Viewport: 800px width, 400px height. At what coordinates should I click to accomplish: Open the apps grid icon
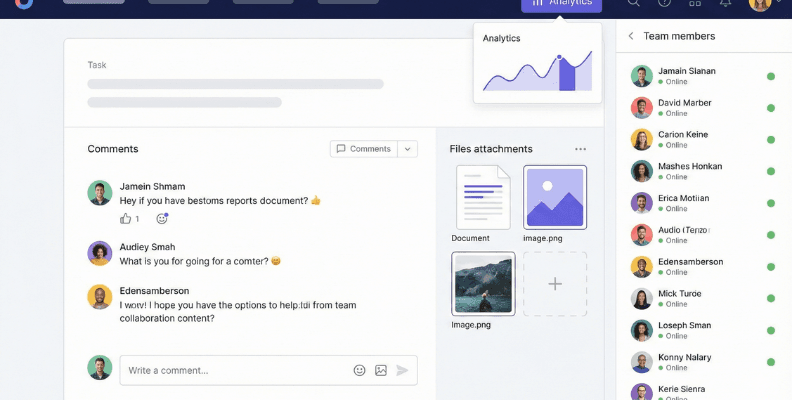pos(695,3)
